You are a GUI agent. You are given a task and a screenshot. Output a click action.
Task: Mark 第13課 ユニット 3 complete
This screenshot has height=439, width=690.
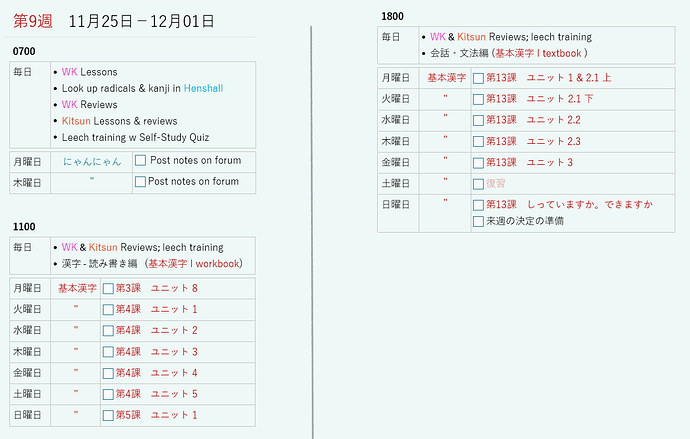coord(478,163)
